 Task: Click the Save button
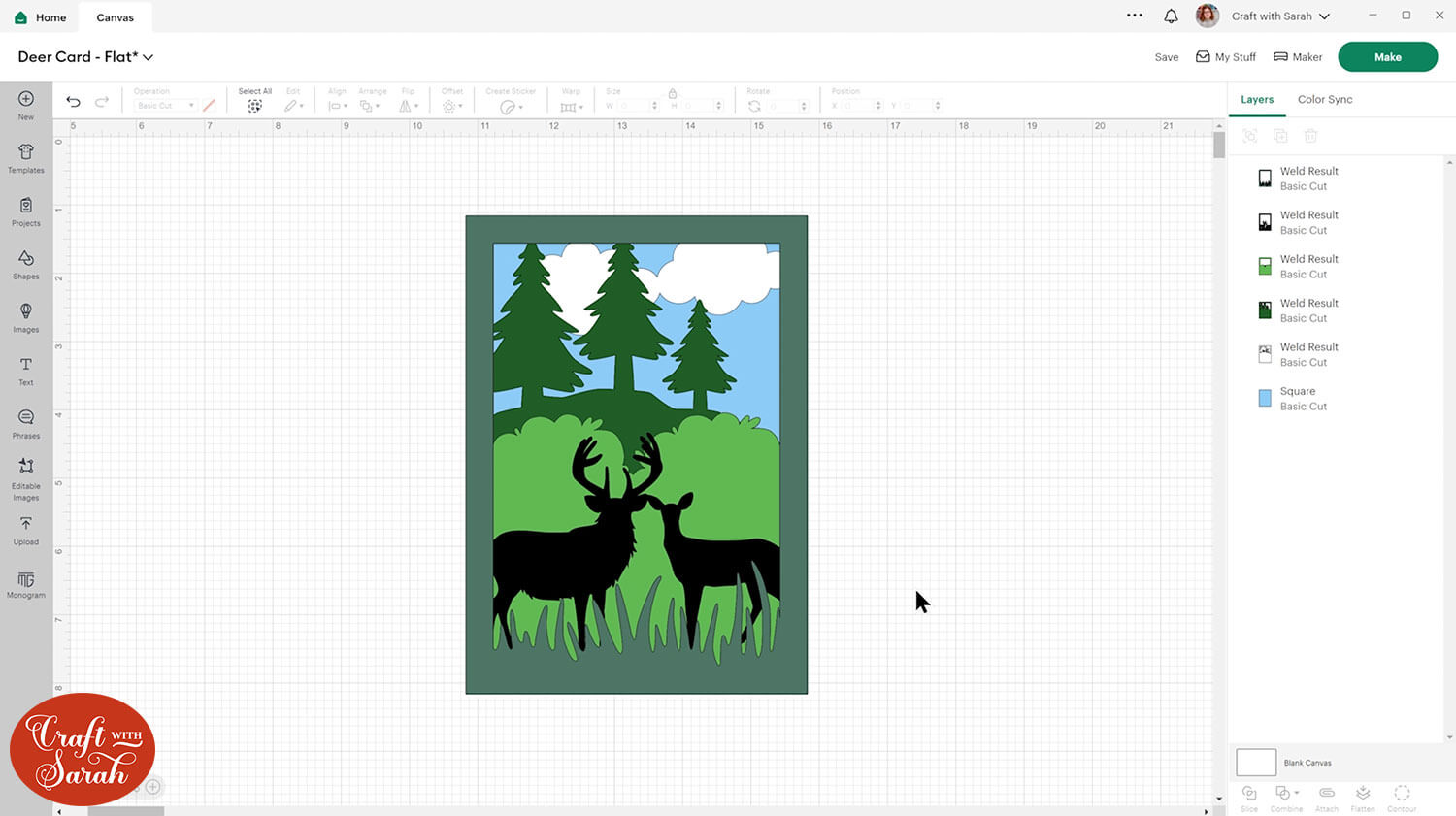[1166, 57]
